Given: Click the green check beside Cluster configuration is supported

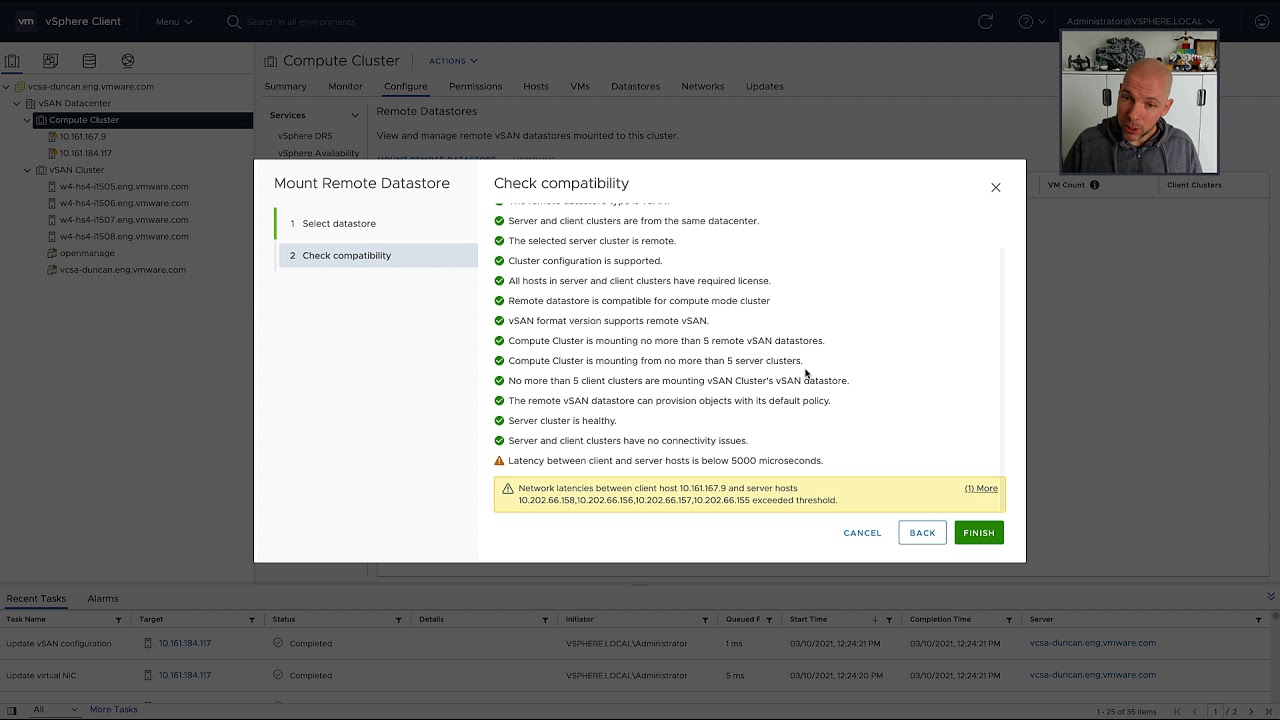Looking at the screenshot, I should 499,261.
